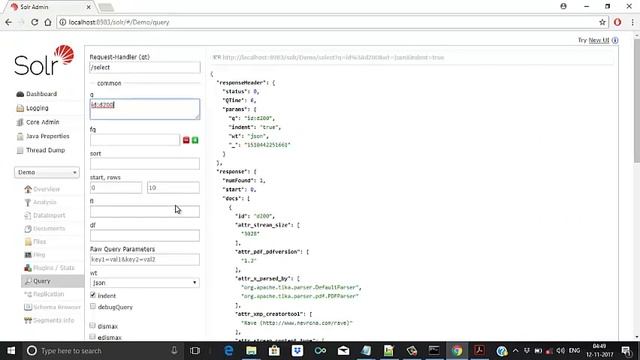Reload the page
640x360 pixels.
click(34, 22)
